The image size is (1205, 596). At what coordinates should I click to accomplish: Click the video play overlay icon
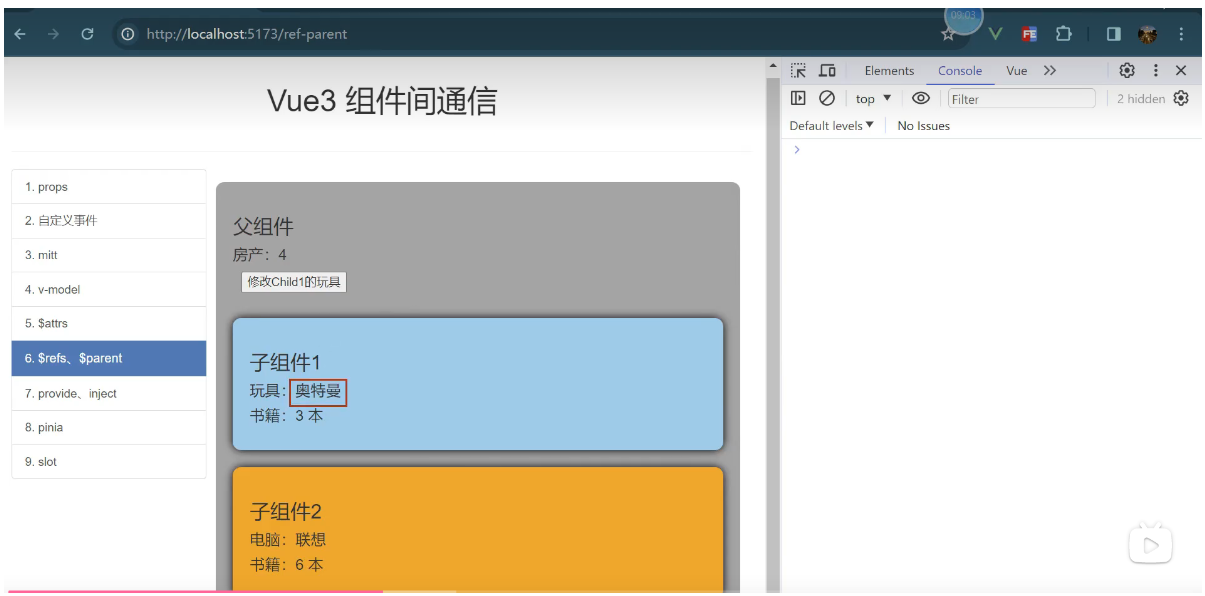(1151, 545)
